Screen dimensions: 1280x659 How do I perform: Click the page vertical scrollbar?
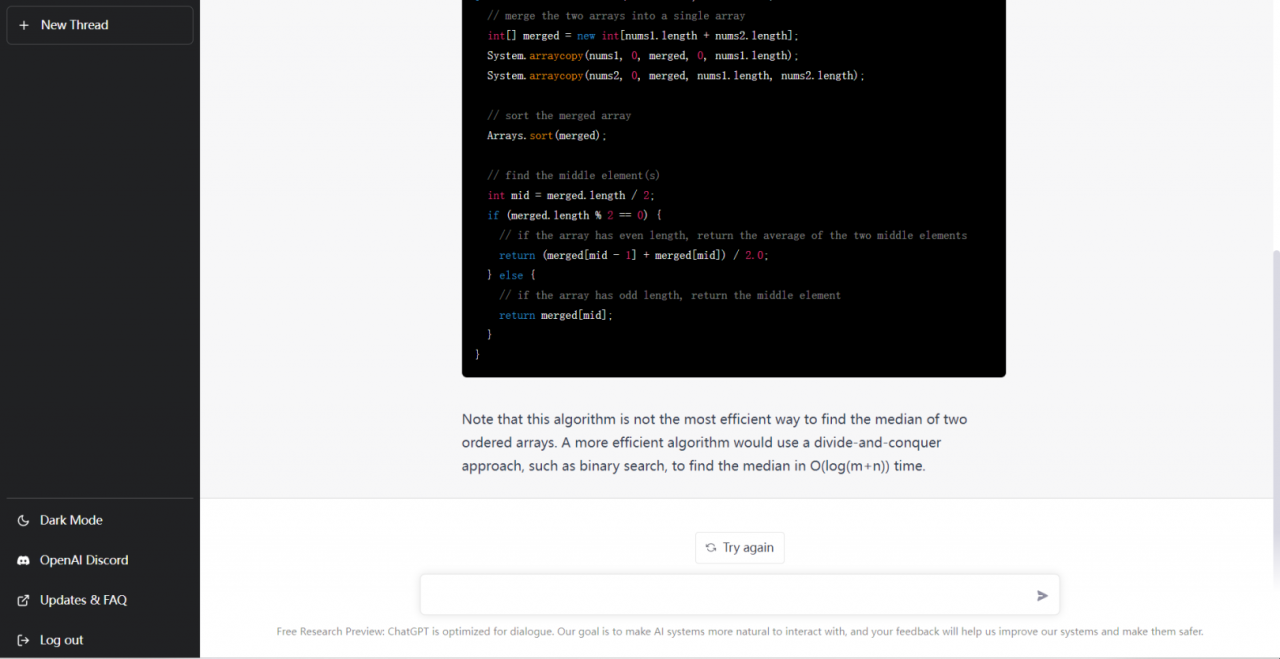point(1274,418)
